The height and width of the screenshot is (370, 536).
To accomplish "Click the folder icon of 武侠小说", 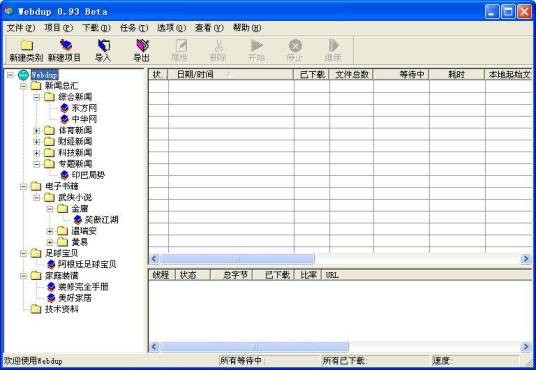I will coord(49,197).
